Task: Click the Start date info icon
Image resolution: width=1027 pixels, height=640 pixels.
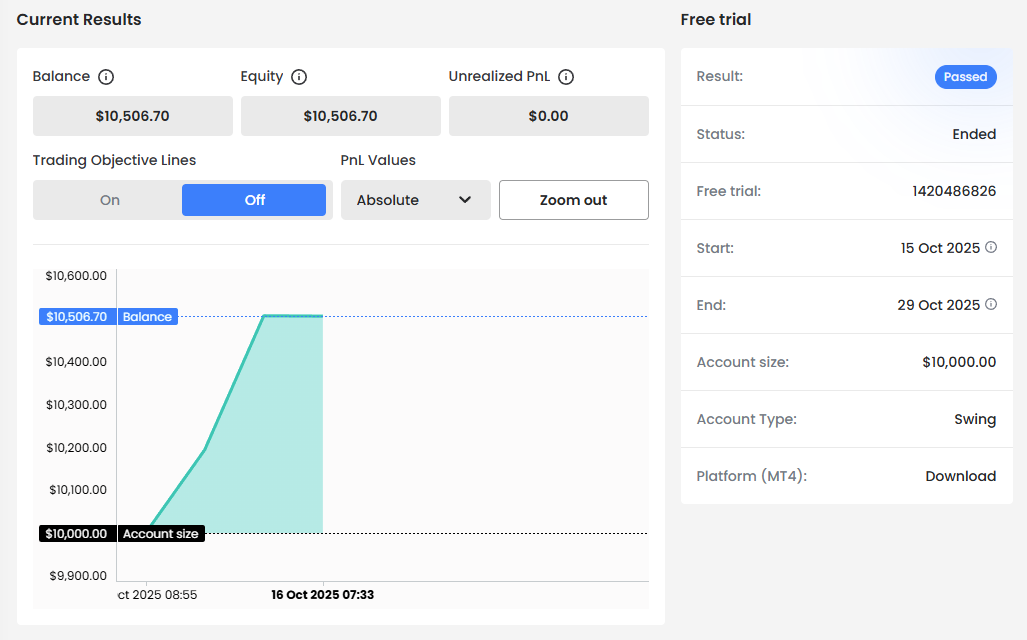Action: 991,247
